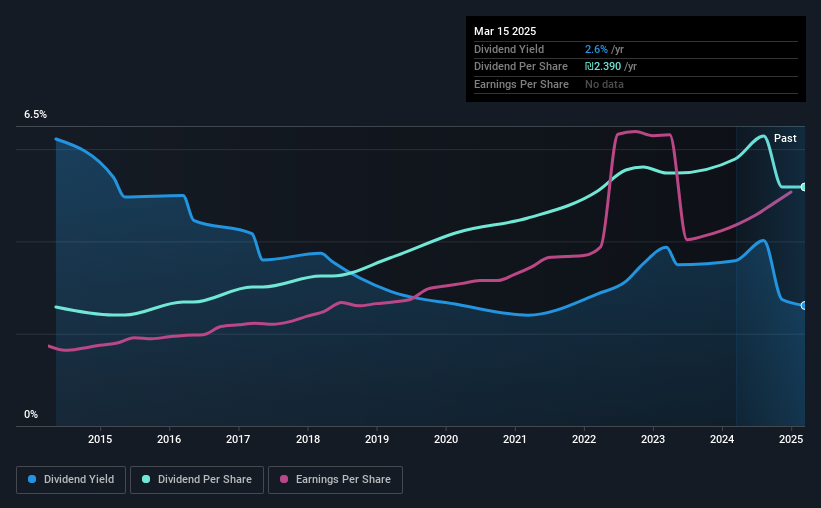
Task: Click the teal Dividend Per Share legend dot
Action: 146,479
